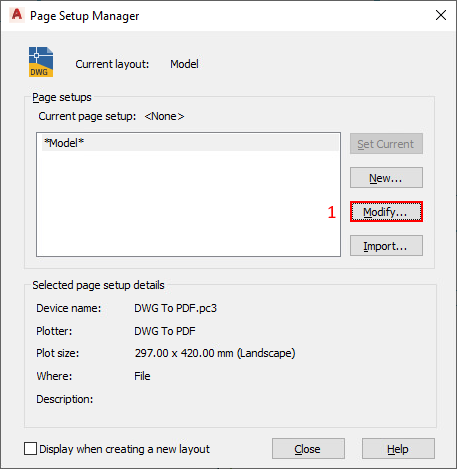The width and height of the screenshot is (457, 469).
Task: Select the *Model* page setup entry
Action: click(190, 143)
